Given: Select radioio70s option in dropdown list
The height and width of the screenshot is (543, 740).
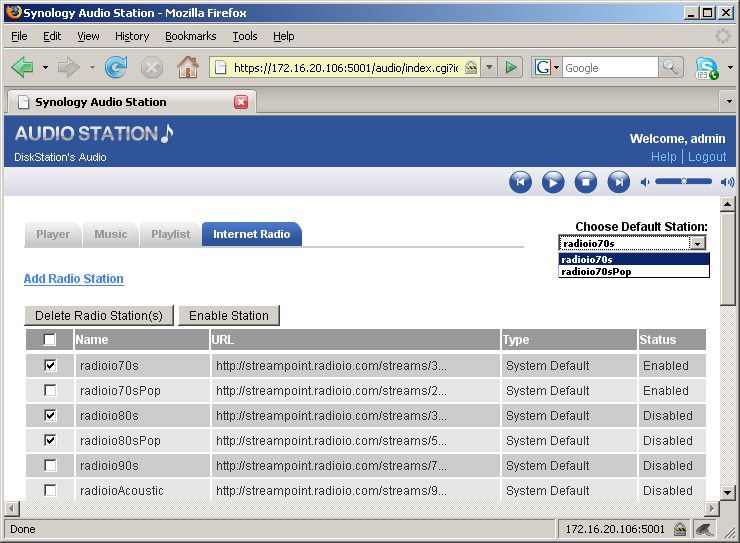Looking at the screenshot, I should click(x=634, y=259).
